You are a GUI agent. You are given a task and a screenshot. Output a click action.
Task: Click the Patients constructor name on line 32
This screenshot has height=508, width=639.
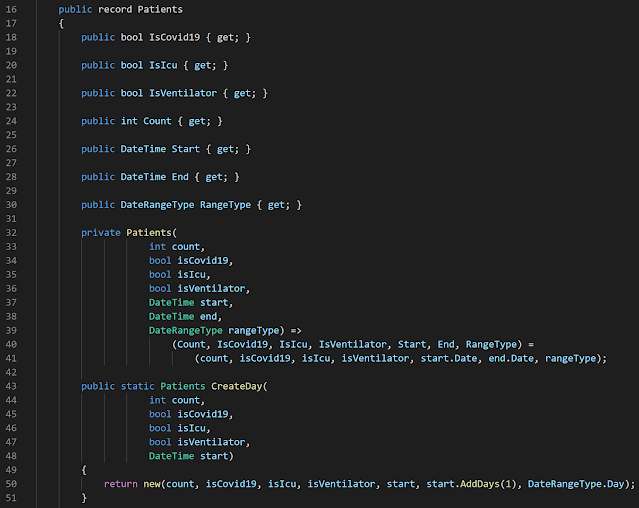pos(149,233)
